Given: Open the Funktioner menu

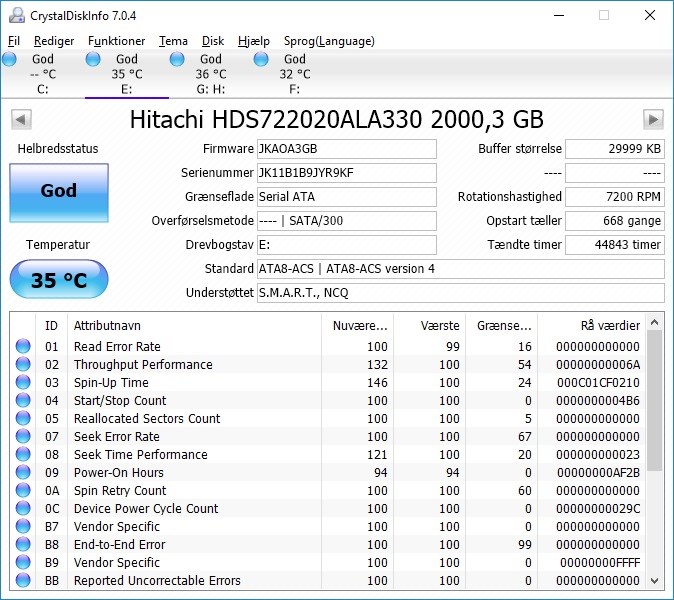Looking at the screenshot, I should (116, 41).
